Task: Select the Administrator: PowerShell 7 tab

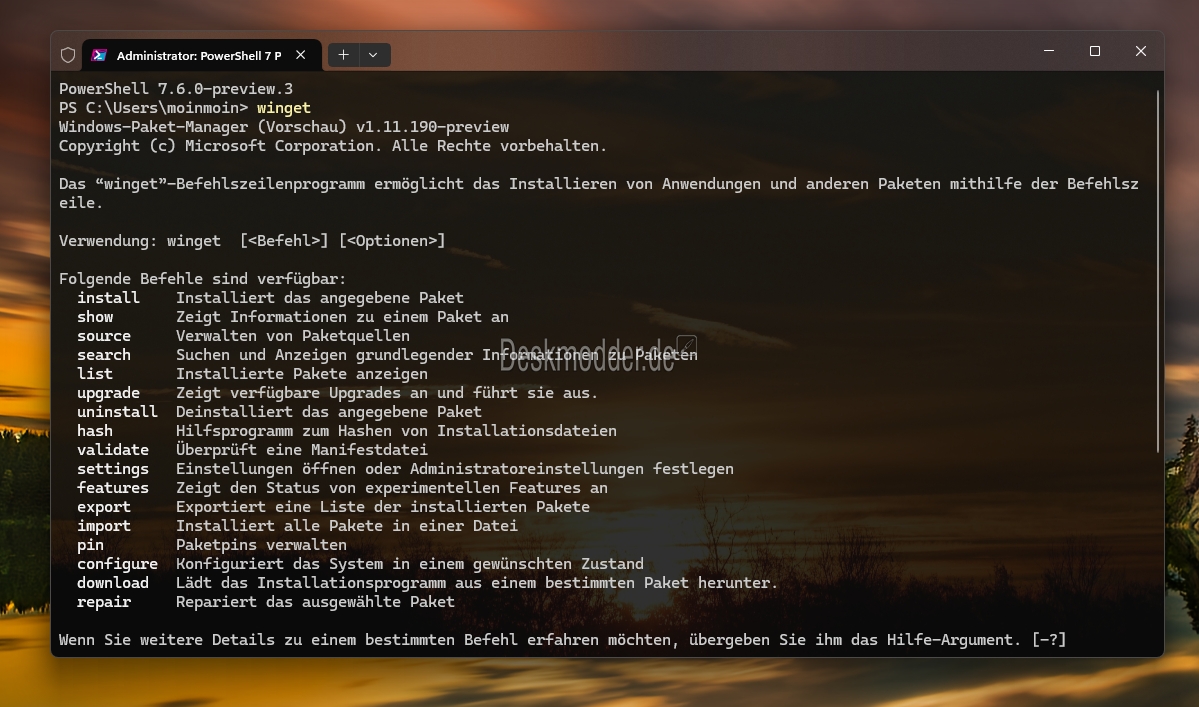Action: click(x=202, y=55)
